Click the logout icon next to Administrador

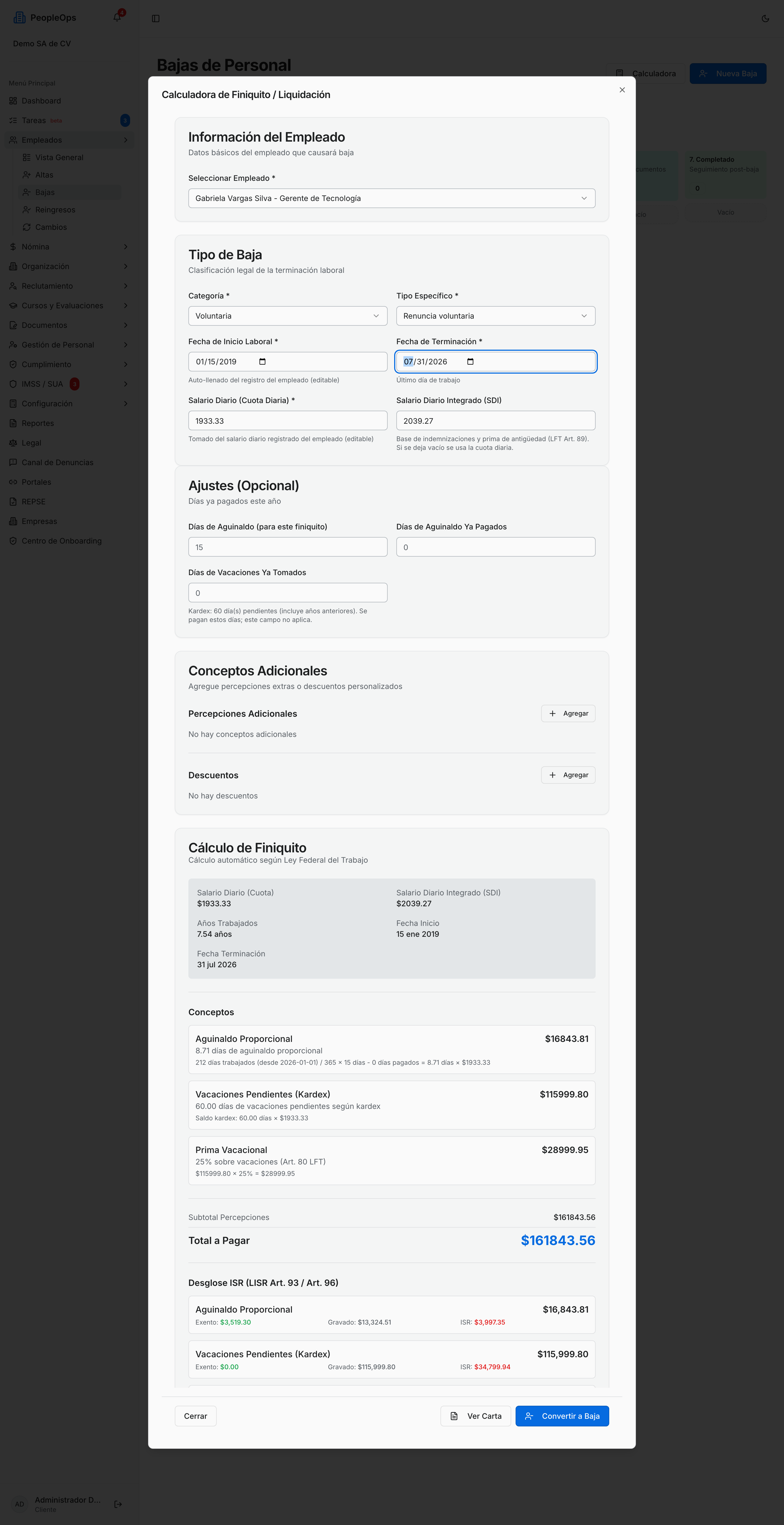(x=118, y=1504)
